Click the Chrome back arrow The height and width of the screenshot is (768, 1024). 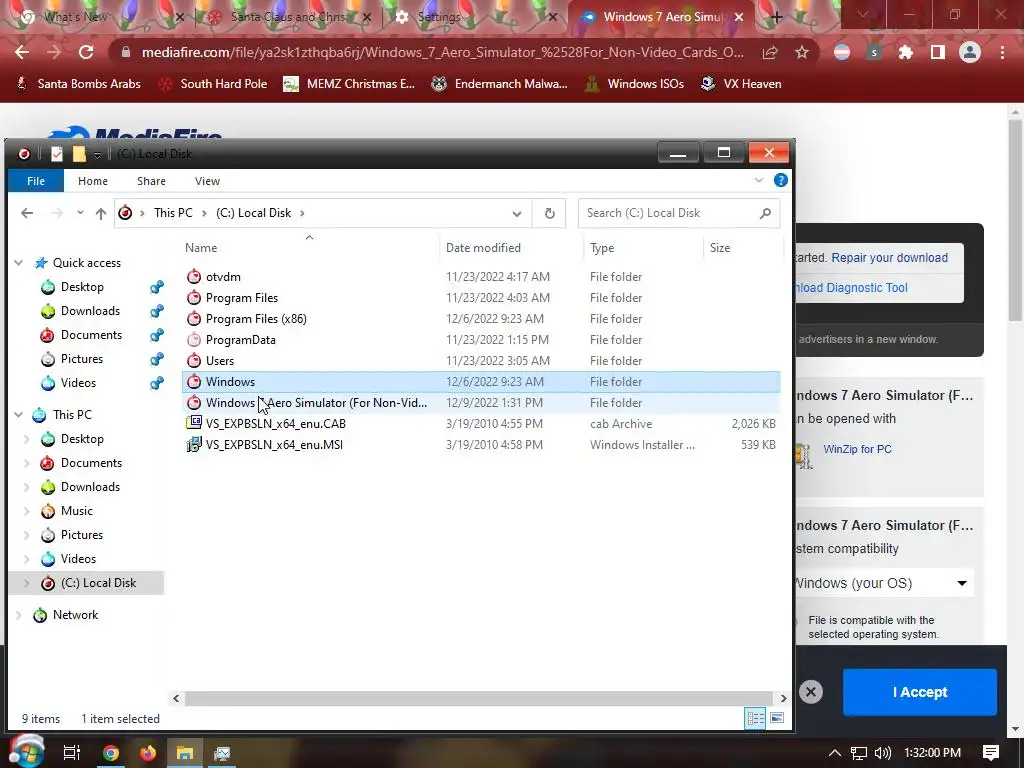coord(22,52)
